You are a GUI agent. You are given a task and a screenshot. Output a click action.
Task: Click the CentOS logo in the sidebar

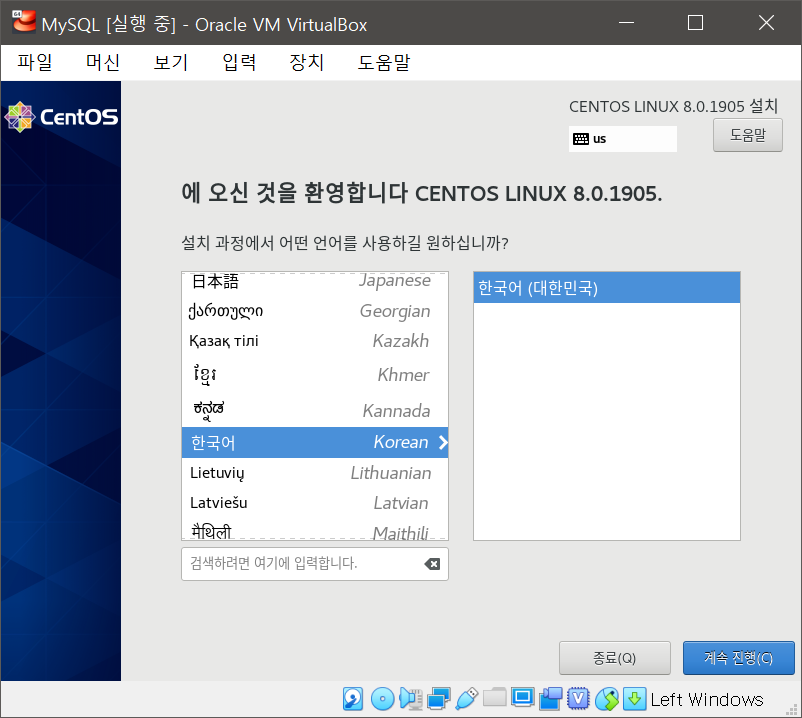pos(61,117)
